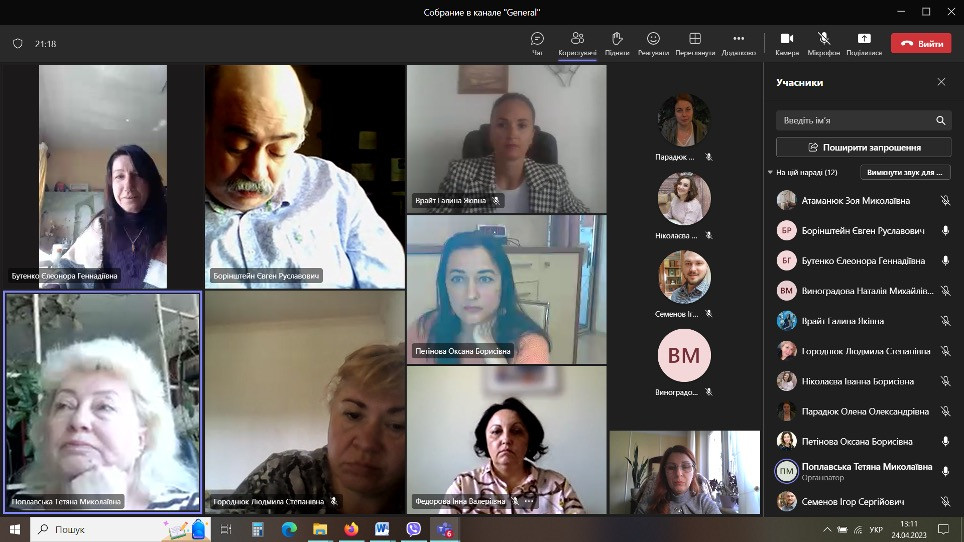
Task: Open notification center icon
Action: (944, 529)
